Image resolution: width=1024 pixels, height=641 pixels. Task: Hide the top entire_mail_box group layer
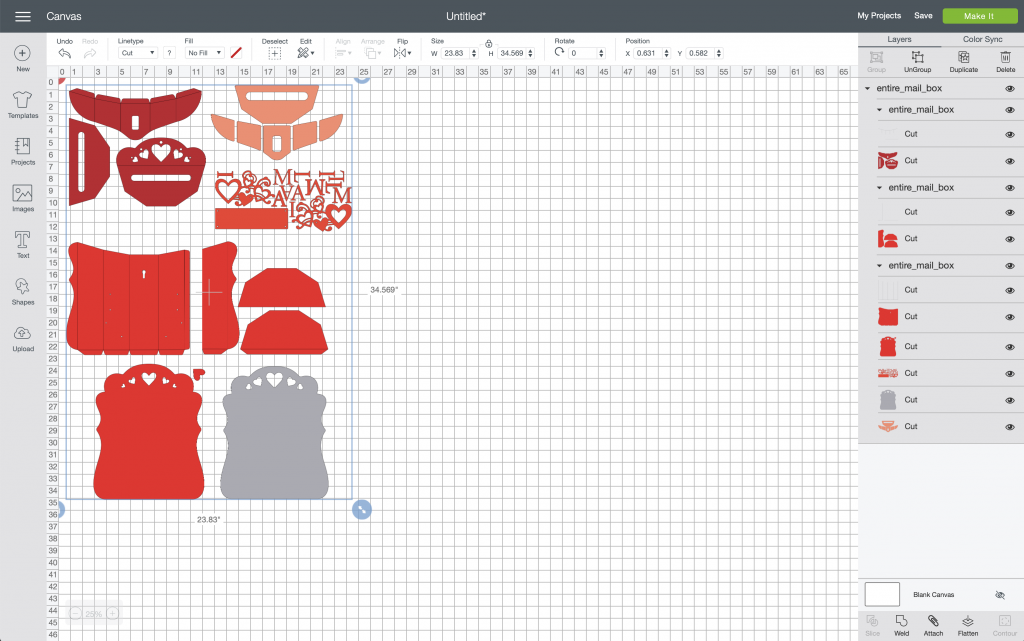pyautogui.click(x=1009, y=88)
